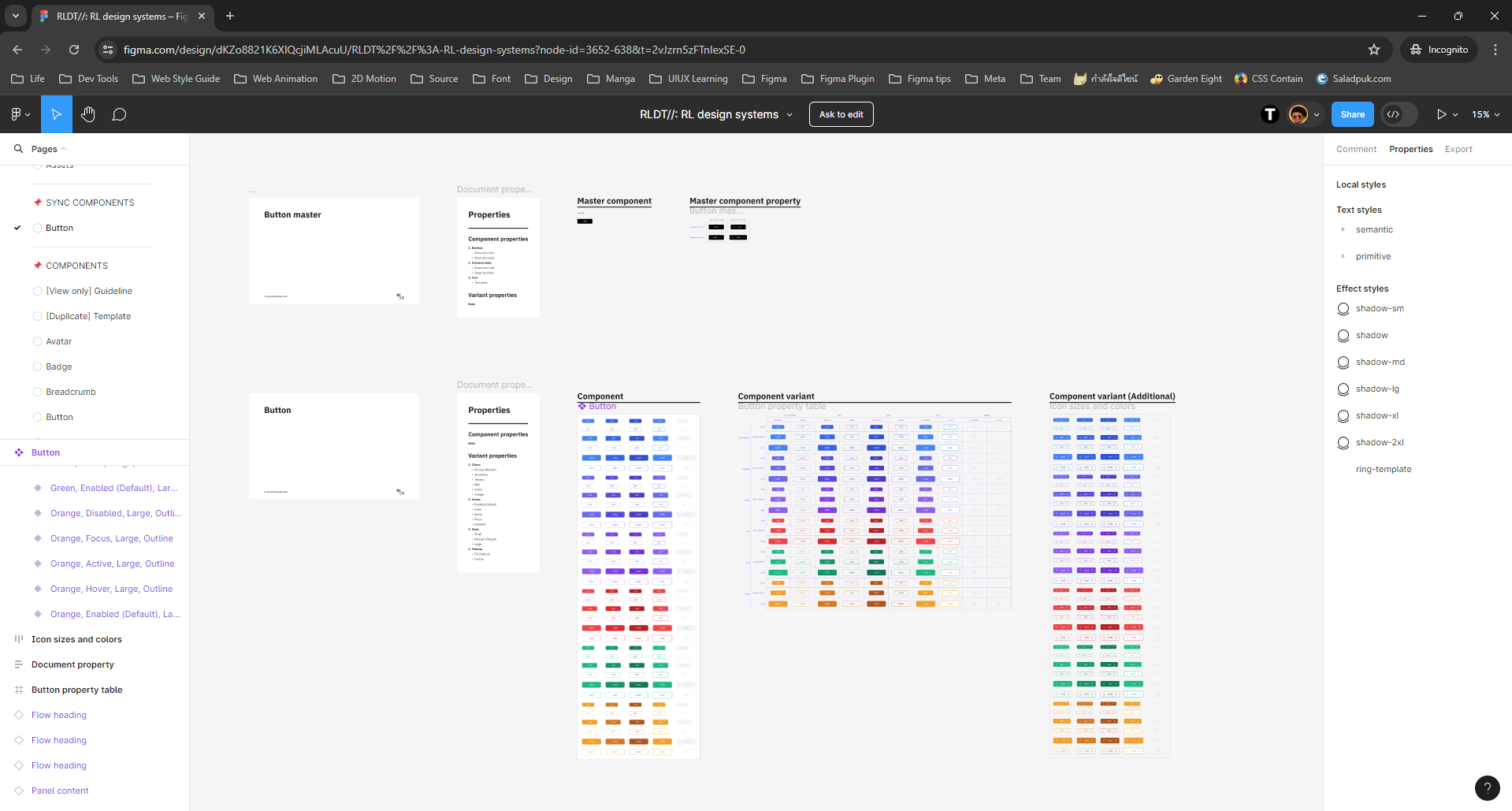Expand the primitive text styles group
The width and height of the screenshot is (1512, 811).
(x=1343, y=256)
